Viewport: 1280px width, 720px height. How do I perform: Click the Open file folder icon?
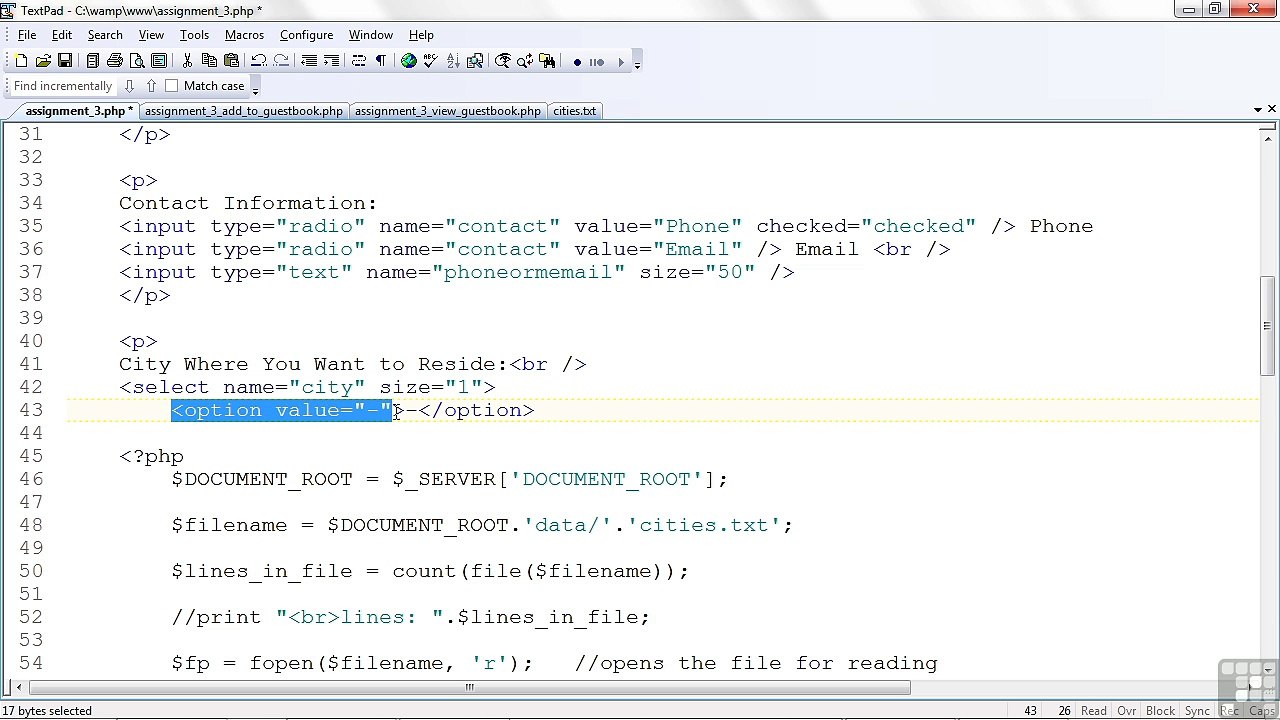tap(43, 61)
